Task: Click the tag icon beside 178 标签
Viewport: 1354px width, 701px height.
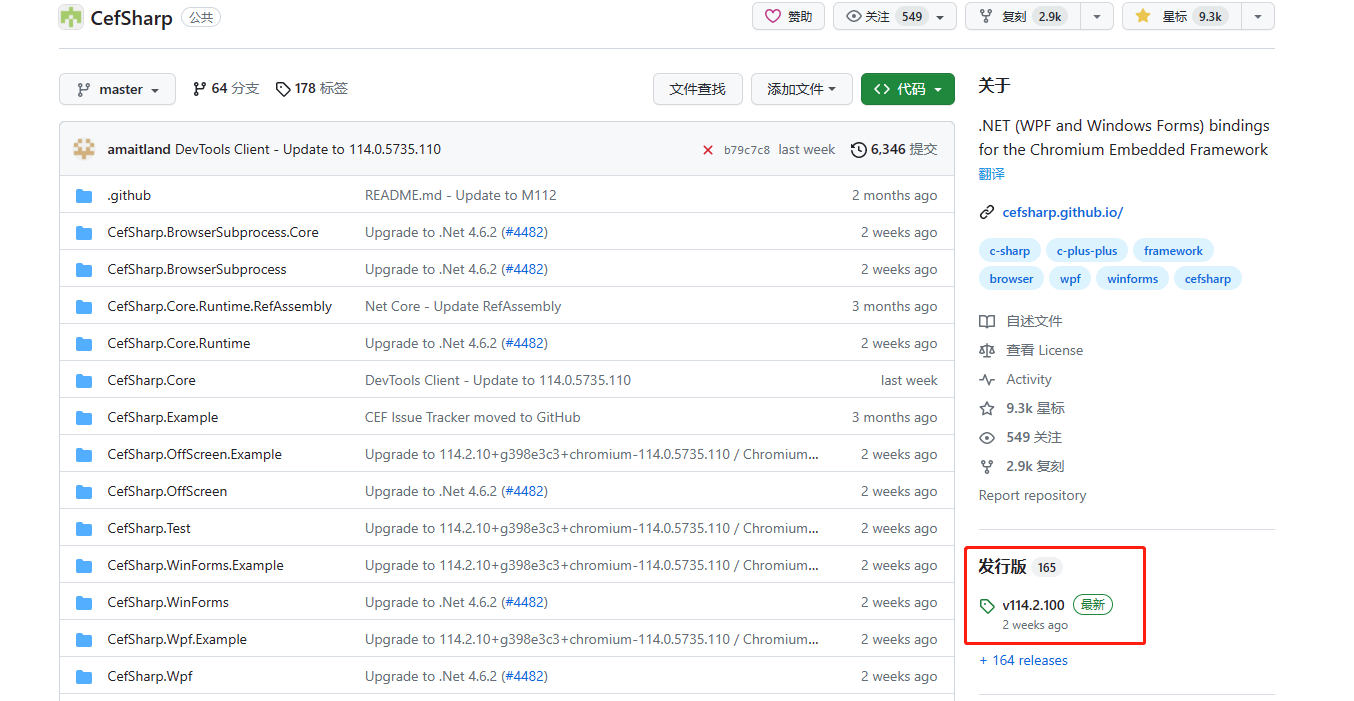Action: pos(283,89)
